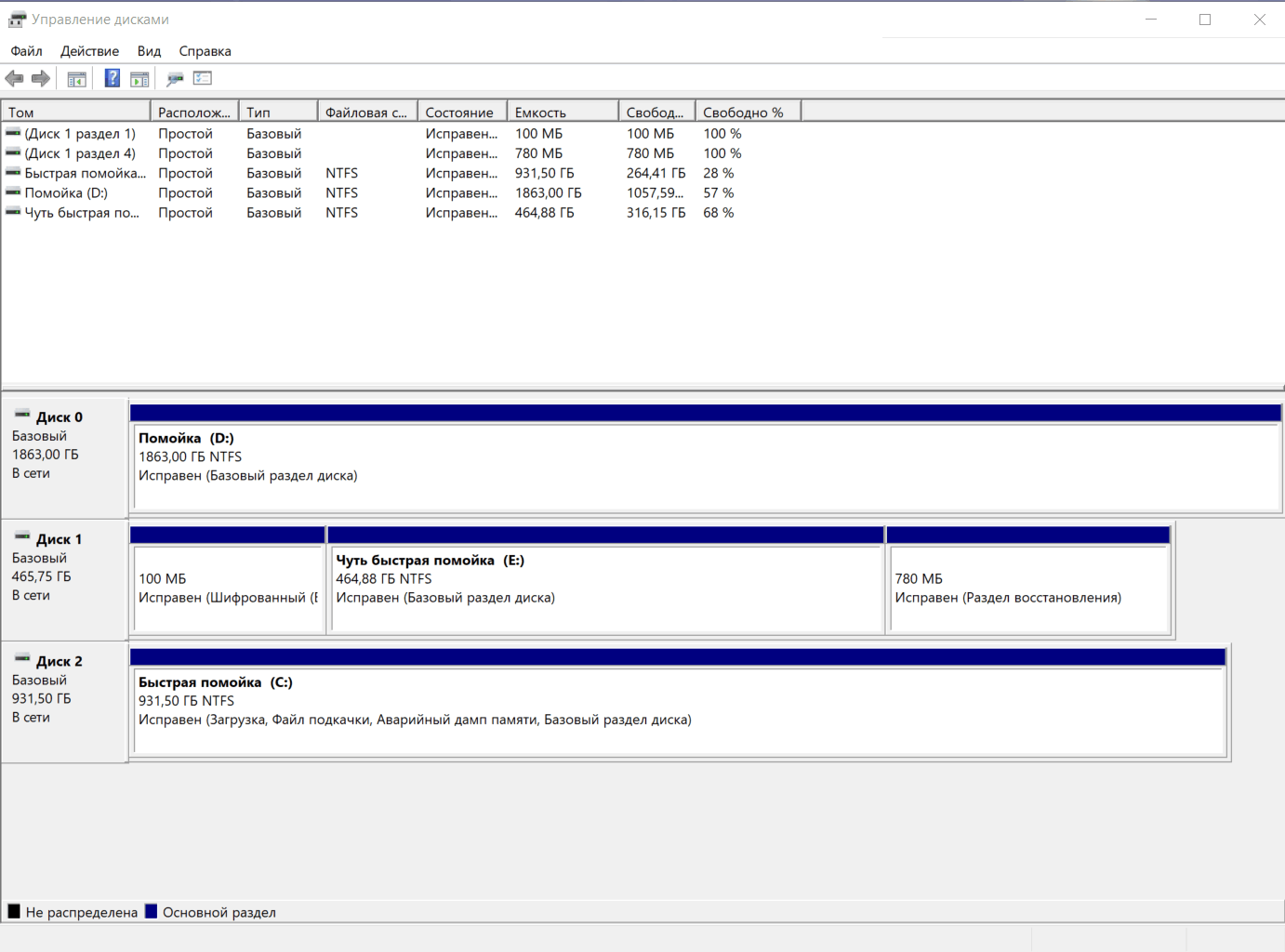Select the Помойка (D:) partition block
The height and width of the screenshot is (952, 1285).
707,457
